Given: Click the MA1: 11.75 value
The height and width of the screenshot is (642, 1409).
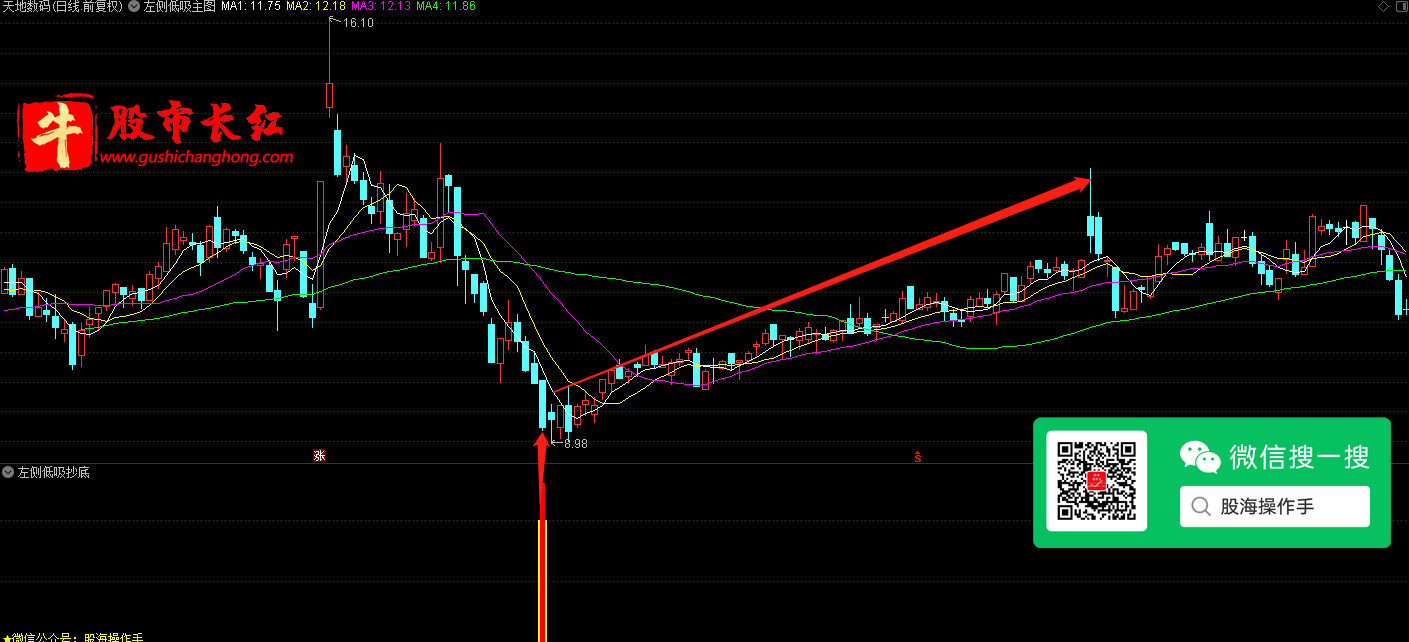Looking at the screenshot, I should coord(251,6).
